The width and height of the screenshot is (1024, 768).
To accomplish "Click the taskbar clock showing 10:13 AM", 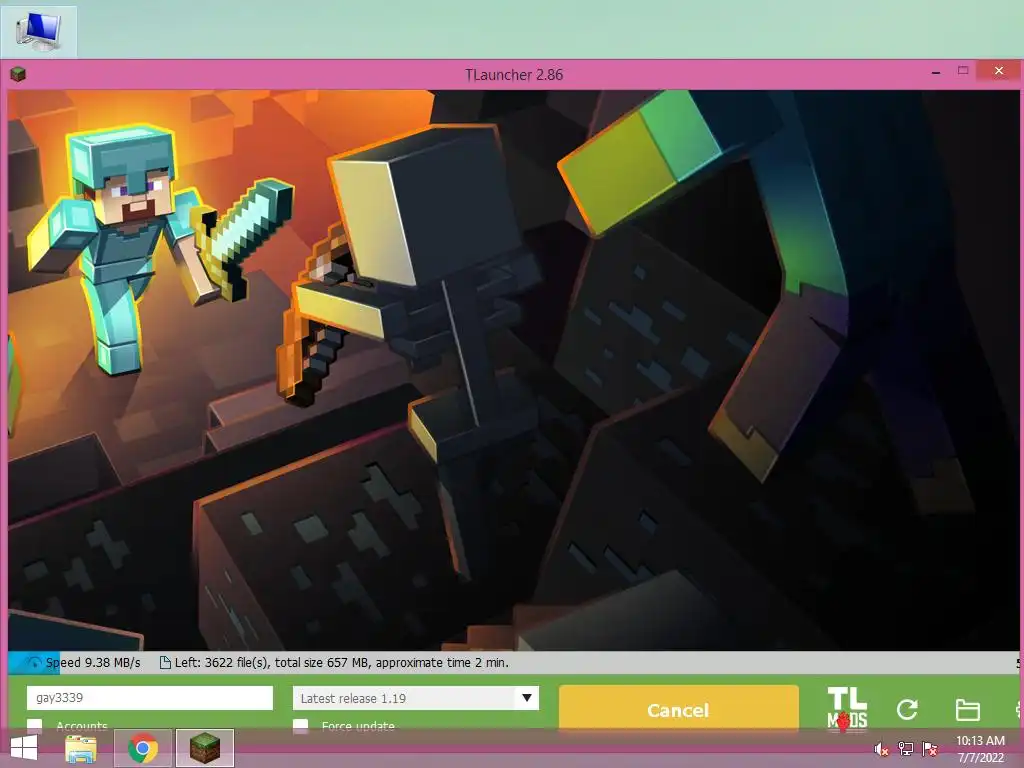I will (980, 749).
